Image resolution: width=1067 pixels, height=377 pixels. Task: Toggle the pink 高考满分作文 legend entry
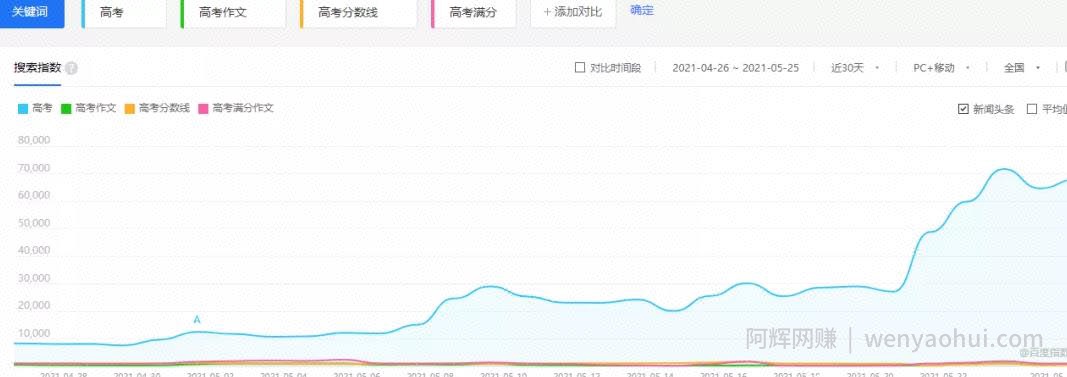coord(235,108)
